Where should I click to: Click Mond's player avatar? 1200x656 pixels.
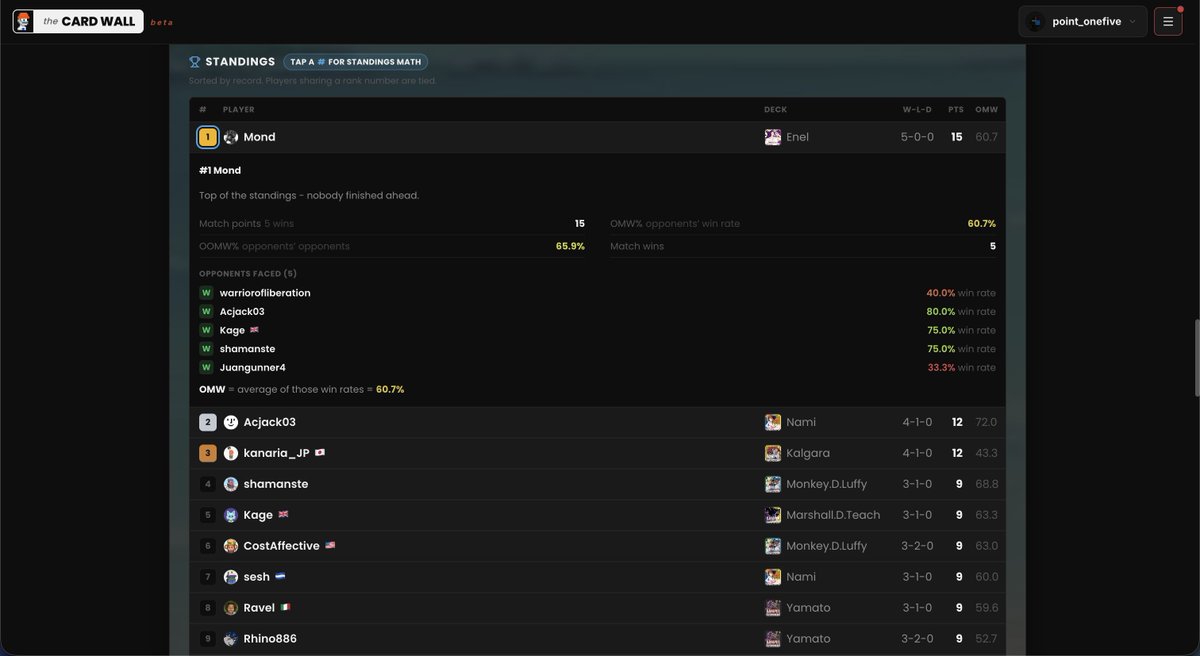231,137
